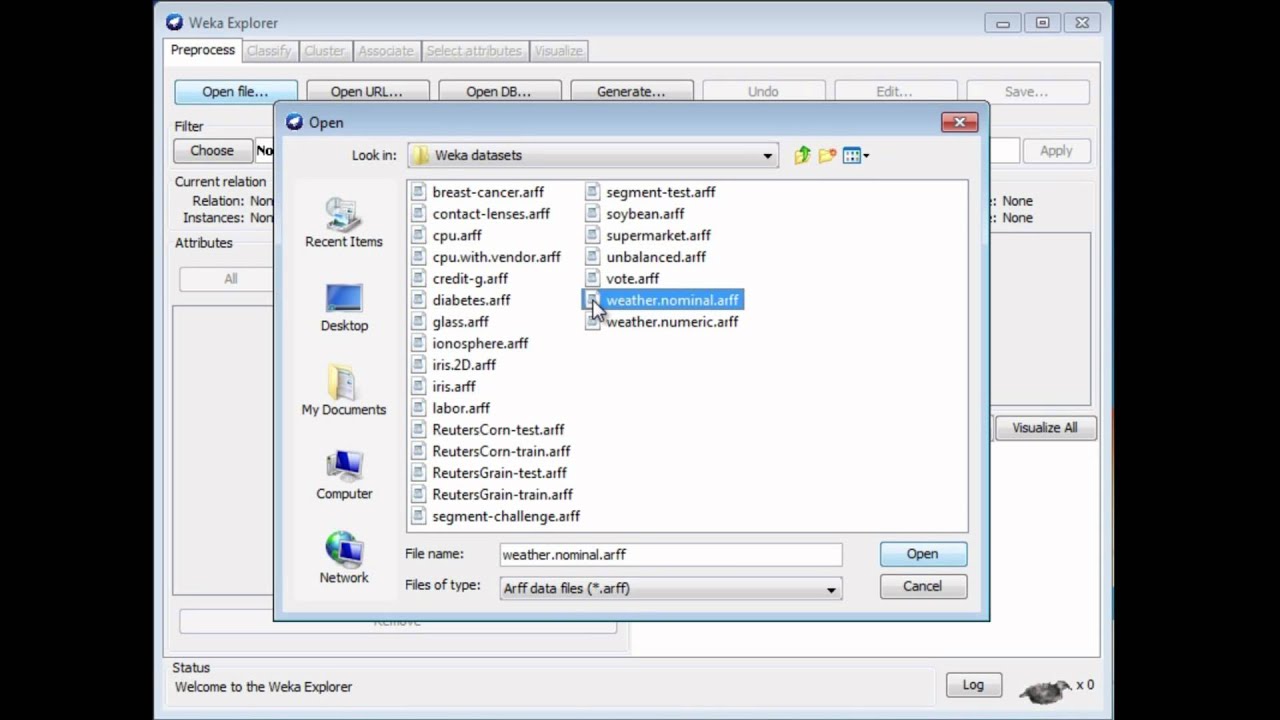Switch to the Visualize tab
The image size is (1280, 720).
pyautogui.click(x=558, y=51)
